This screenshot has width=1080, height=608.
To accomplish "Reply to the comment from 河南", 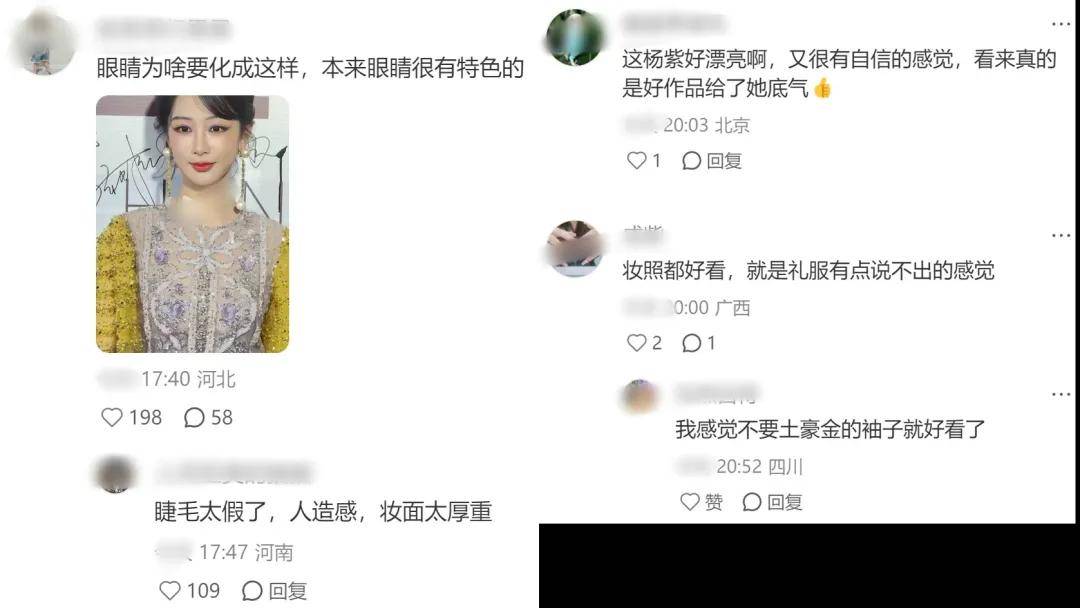I will [x=274, y=591].
